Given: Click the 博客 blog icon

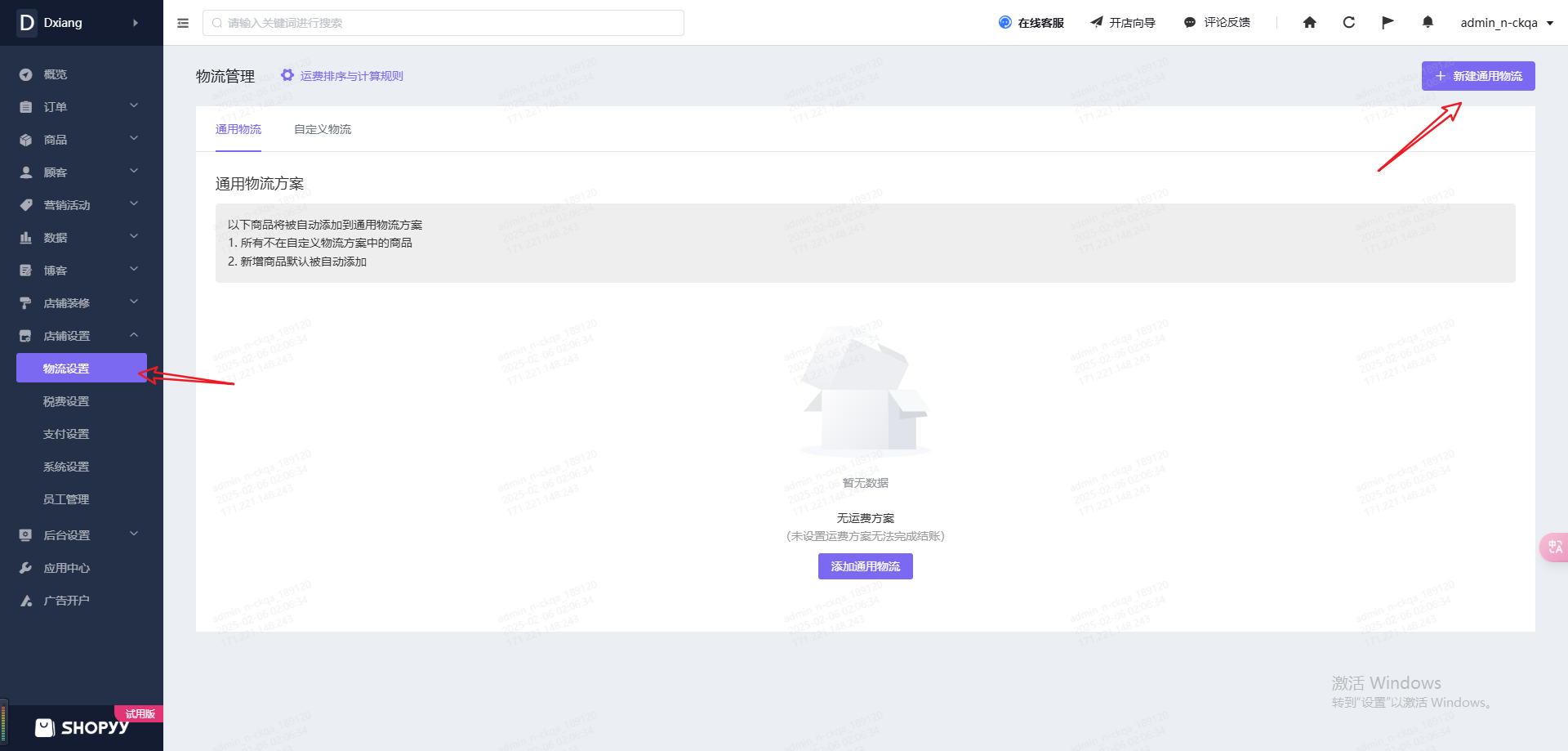Looking at the screenshot, I should 26,270.
